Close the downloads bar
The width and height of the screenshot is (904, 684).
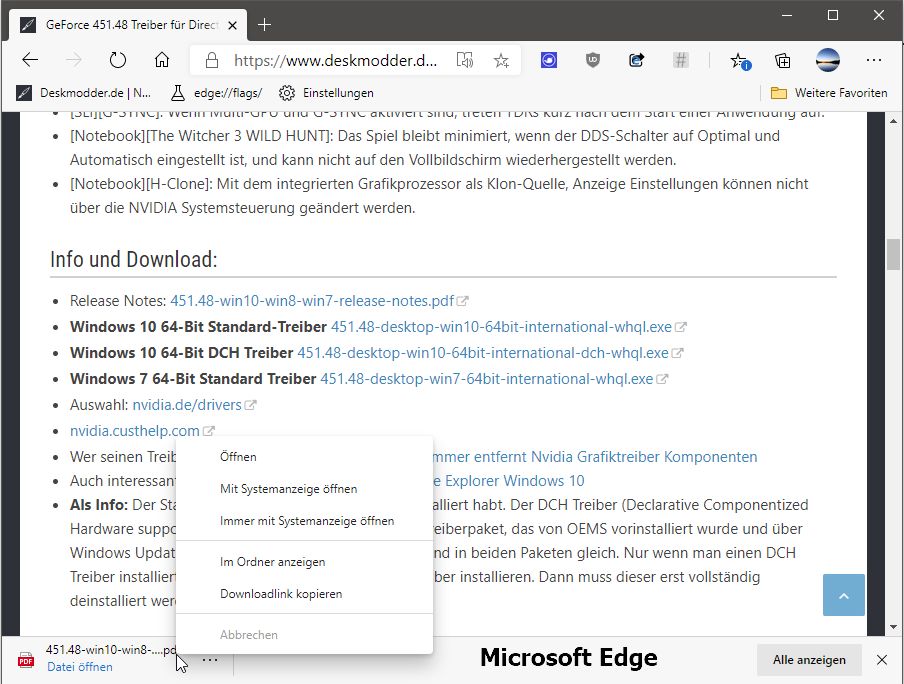coord(882,660)
